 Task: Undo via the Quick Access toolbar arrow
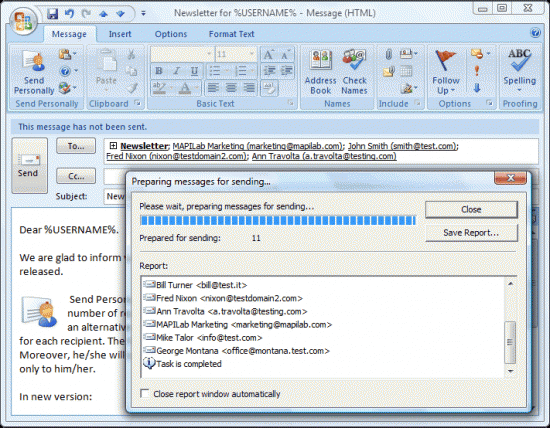tap(69, 14)
